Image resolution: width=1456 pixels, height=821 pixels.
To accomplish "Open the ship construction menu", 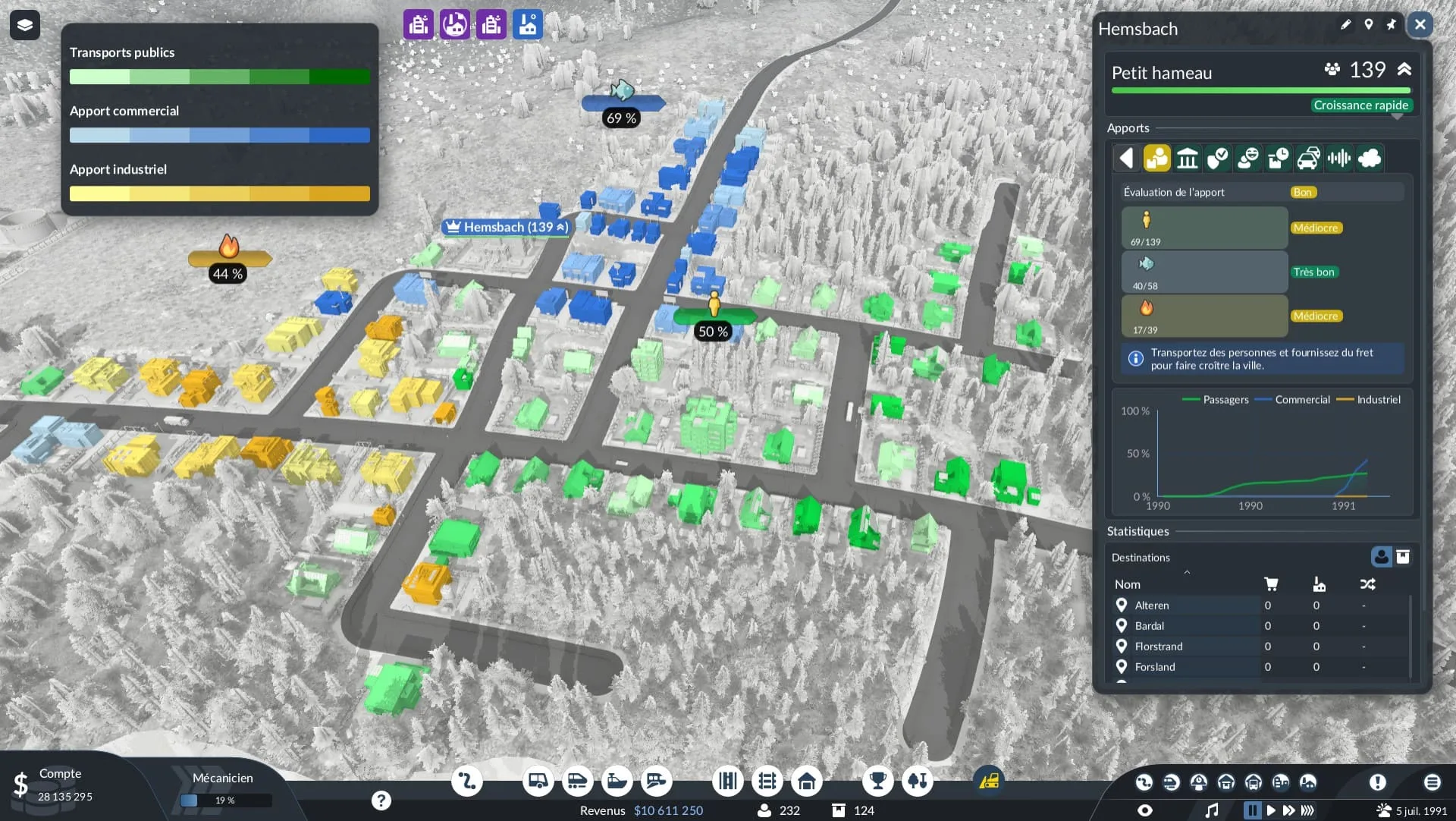I will click(617, 781).
